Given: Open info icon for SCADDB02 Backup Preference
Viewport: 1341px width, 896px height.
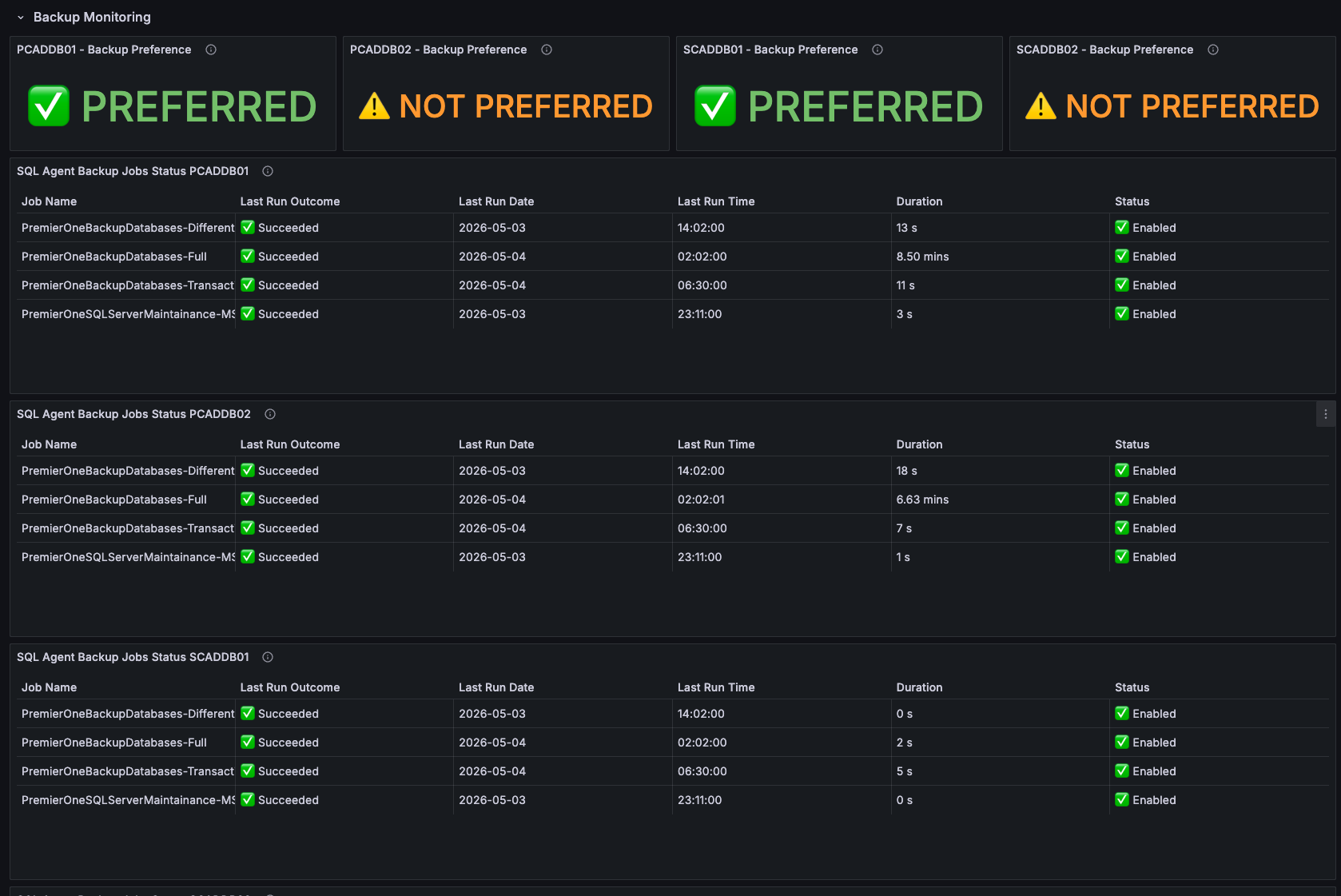Looking at the screenshot, I should (1213, 50).
